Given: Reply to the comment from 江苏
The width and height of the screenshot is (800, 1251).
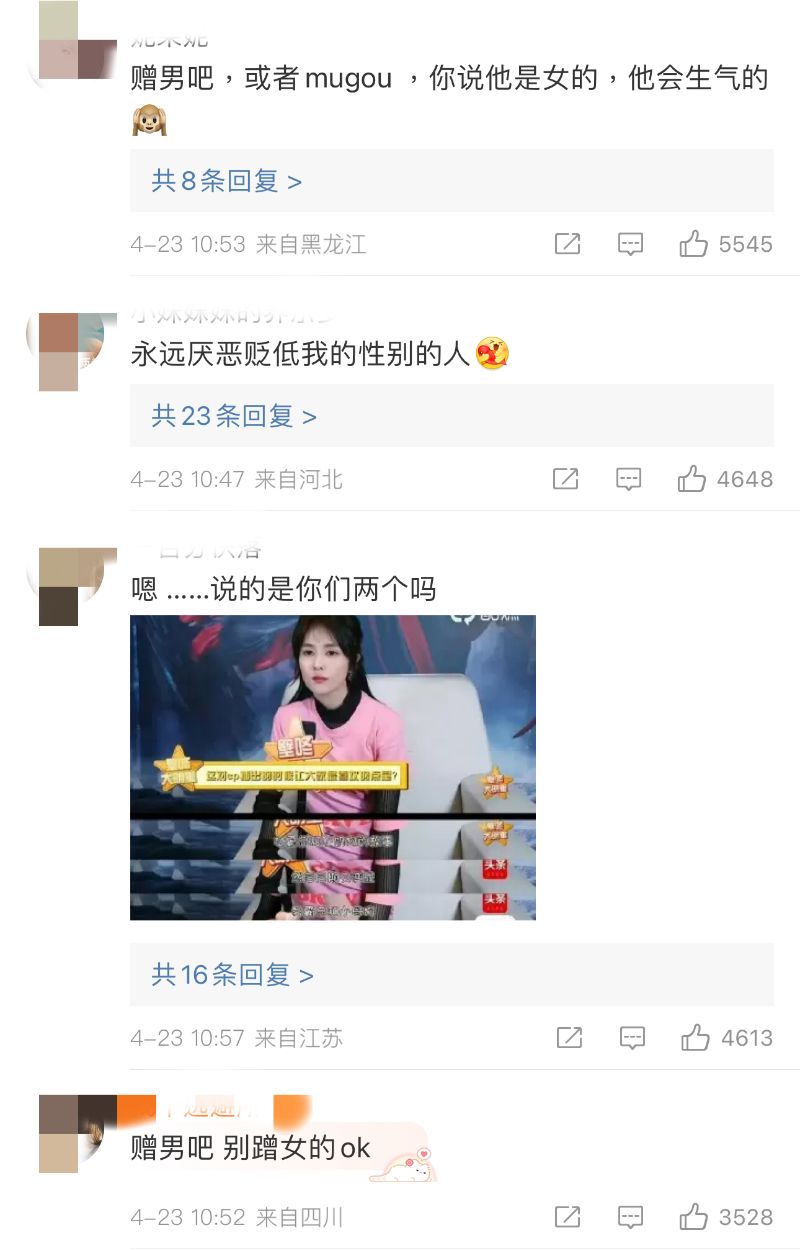Looking at the screenshot, I should [632, 1038].
